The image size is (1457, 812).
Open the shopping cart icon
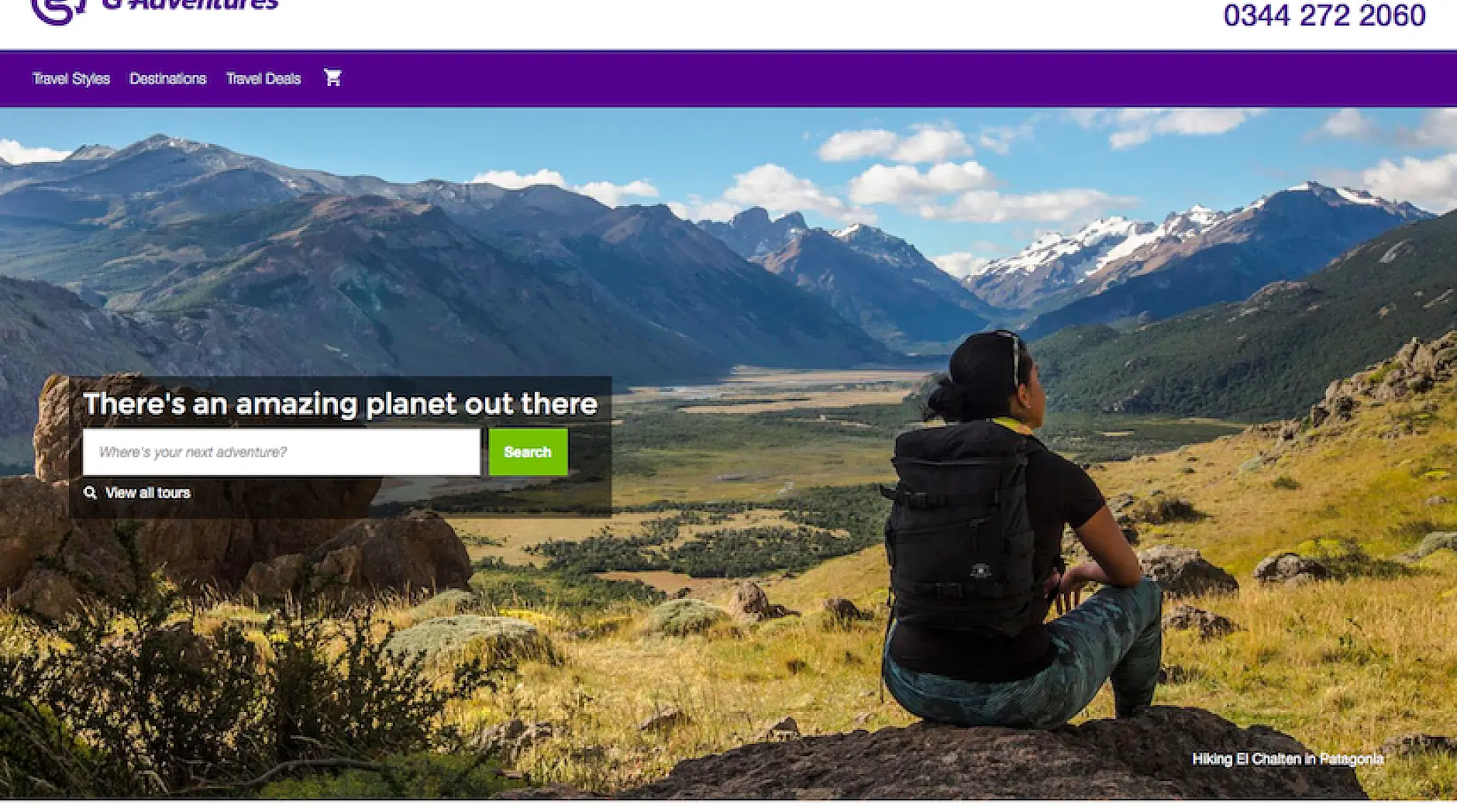(332, 77)
